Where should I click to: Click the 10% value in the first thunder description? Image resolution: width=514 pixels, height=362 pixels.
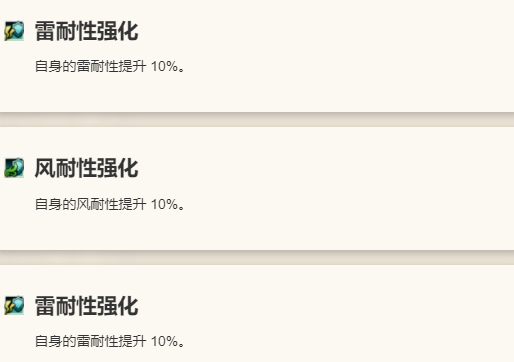[165, 66]
